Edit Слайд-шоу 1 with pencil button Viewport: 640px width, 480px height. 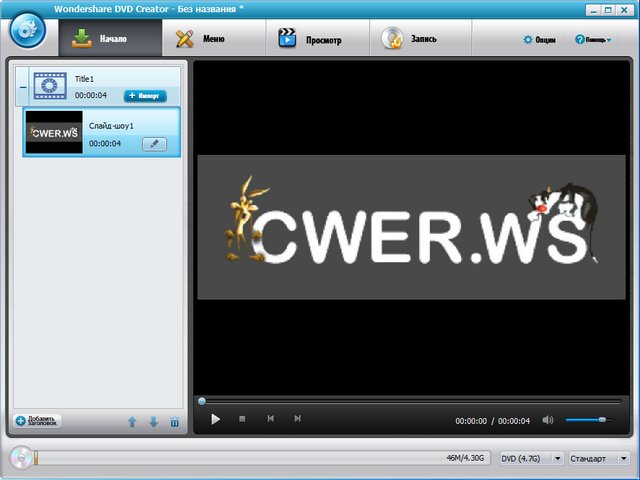point(154,144)
